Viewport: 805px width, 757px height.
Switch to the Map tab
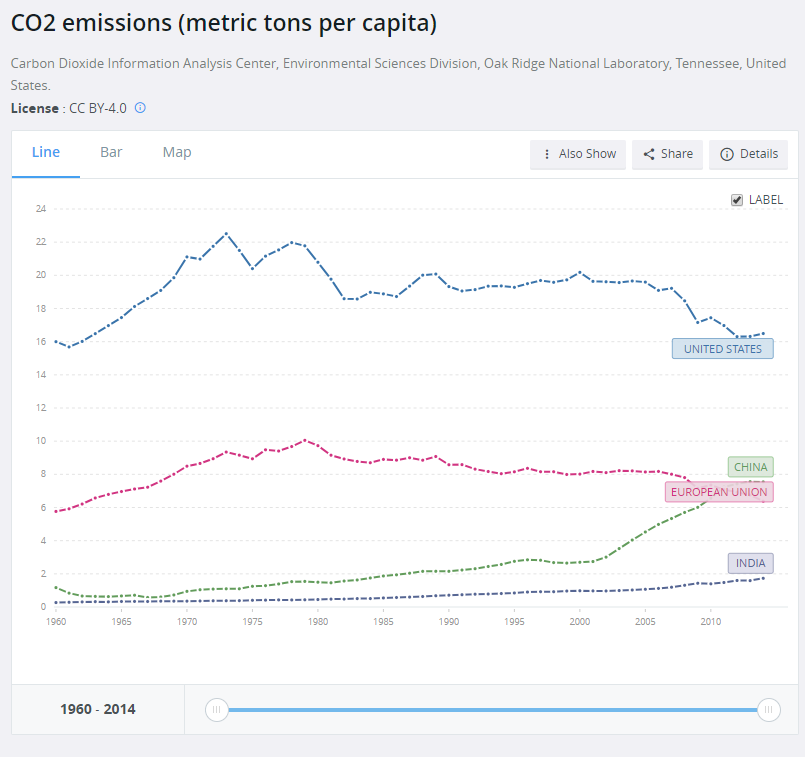(177, 152)
